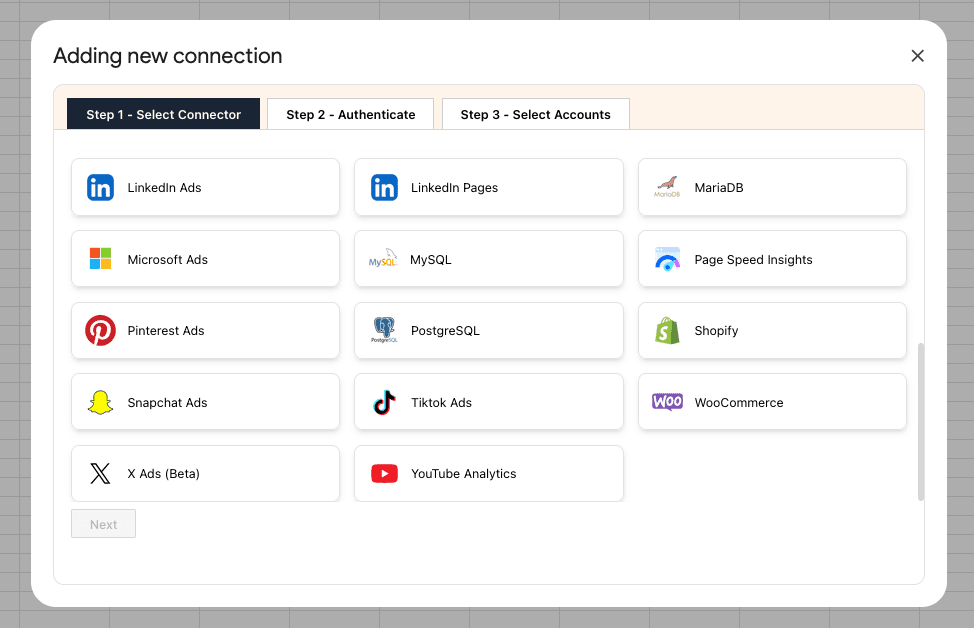Click the Page Speed Insights gauge icon

(x=667, y=259)
